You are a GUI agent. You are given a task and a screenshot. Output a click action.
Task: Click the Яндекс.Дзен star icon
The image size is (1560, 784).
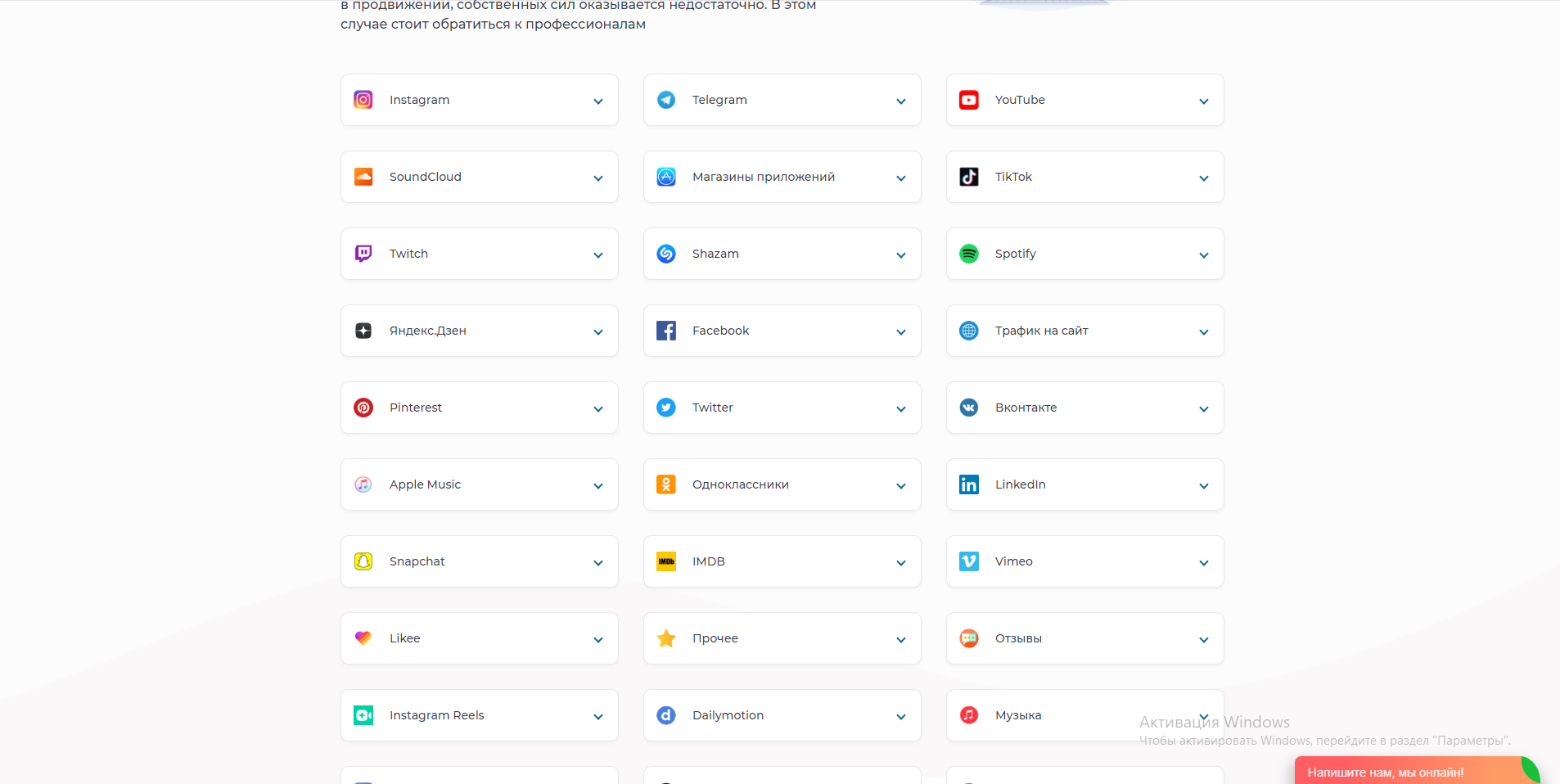tap(363, 331)
